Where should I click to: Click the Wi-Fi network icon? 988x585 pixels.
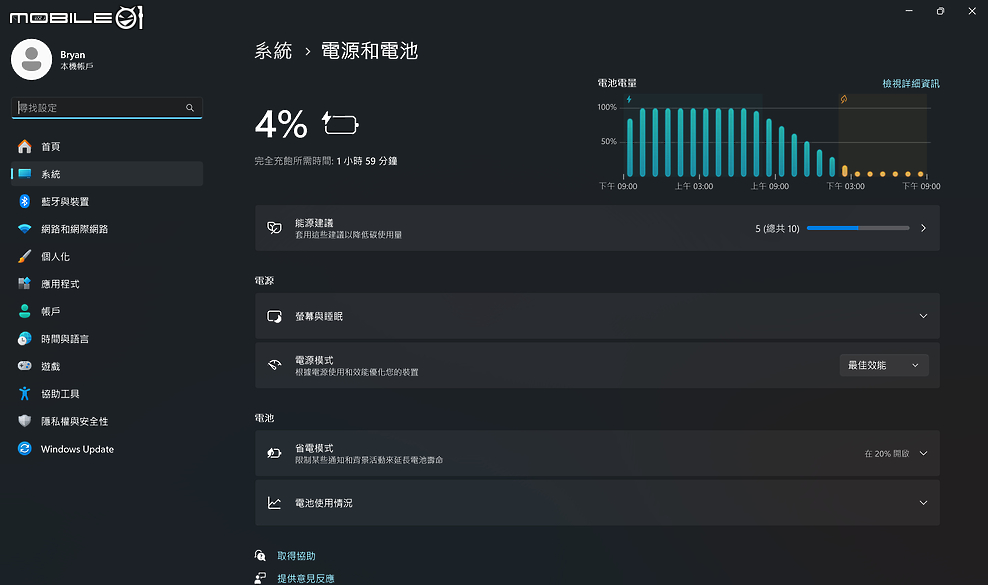click(25, 229)
